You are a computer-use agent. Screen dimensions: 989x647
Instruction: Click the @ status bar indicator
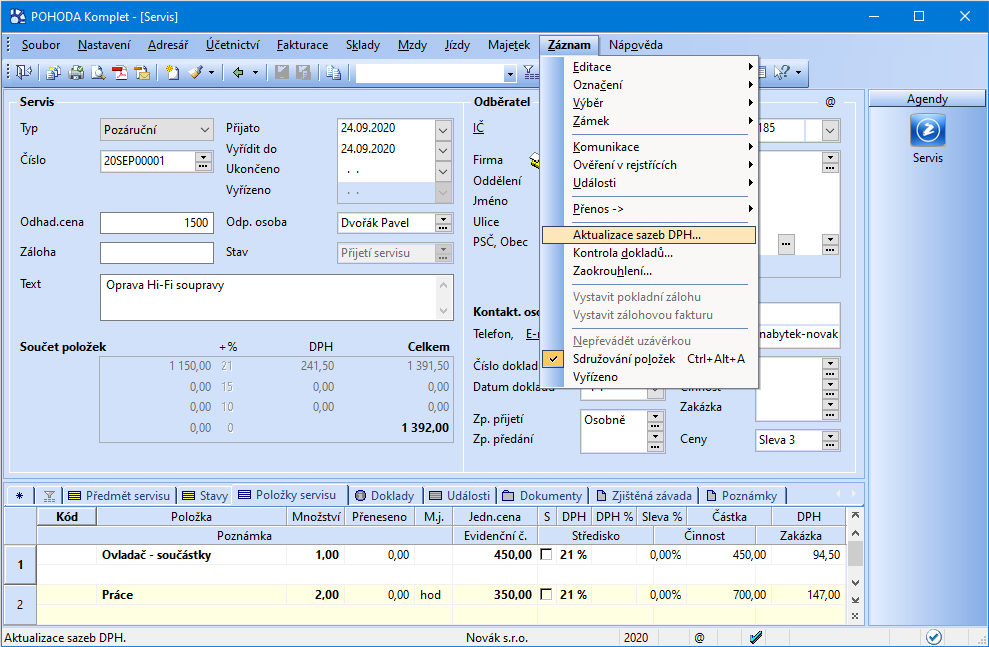pos(699,638)
